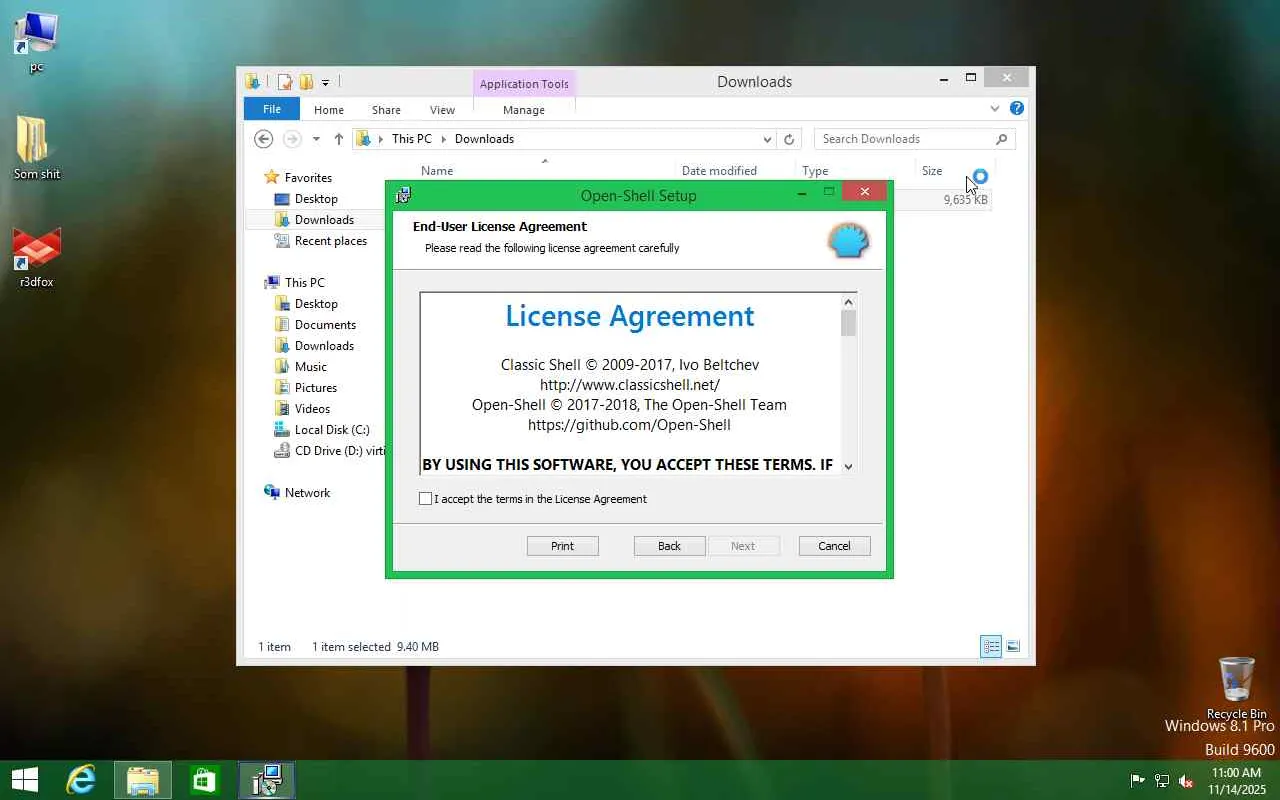
Task: Sort by the Size column header
Action: (932, 171)
